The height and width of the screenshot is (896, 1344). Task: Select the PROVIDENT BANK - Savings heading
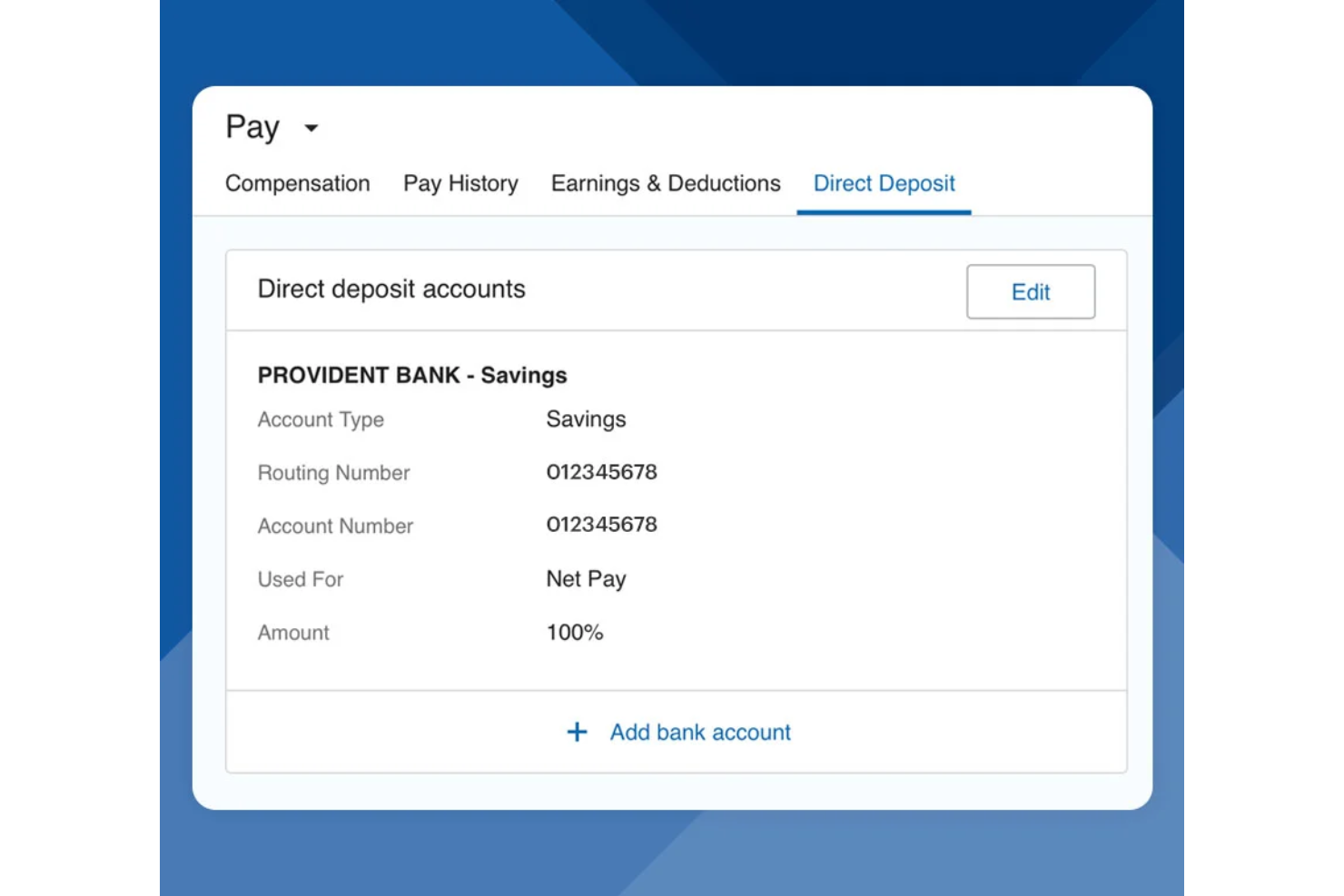click(x=411, y=374)
